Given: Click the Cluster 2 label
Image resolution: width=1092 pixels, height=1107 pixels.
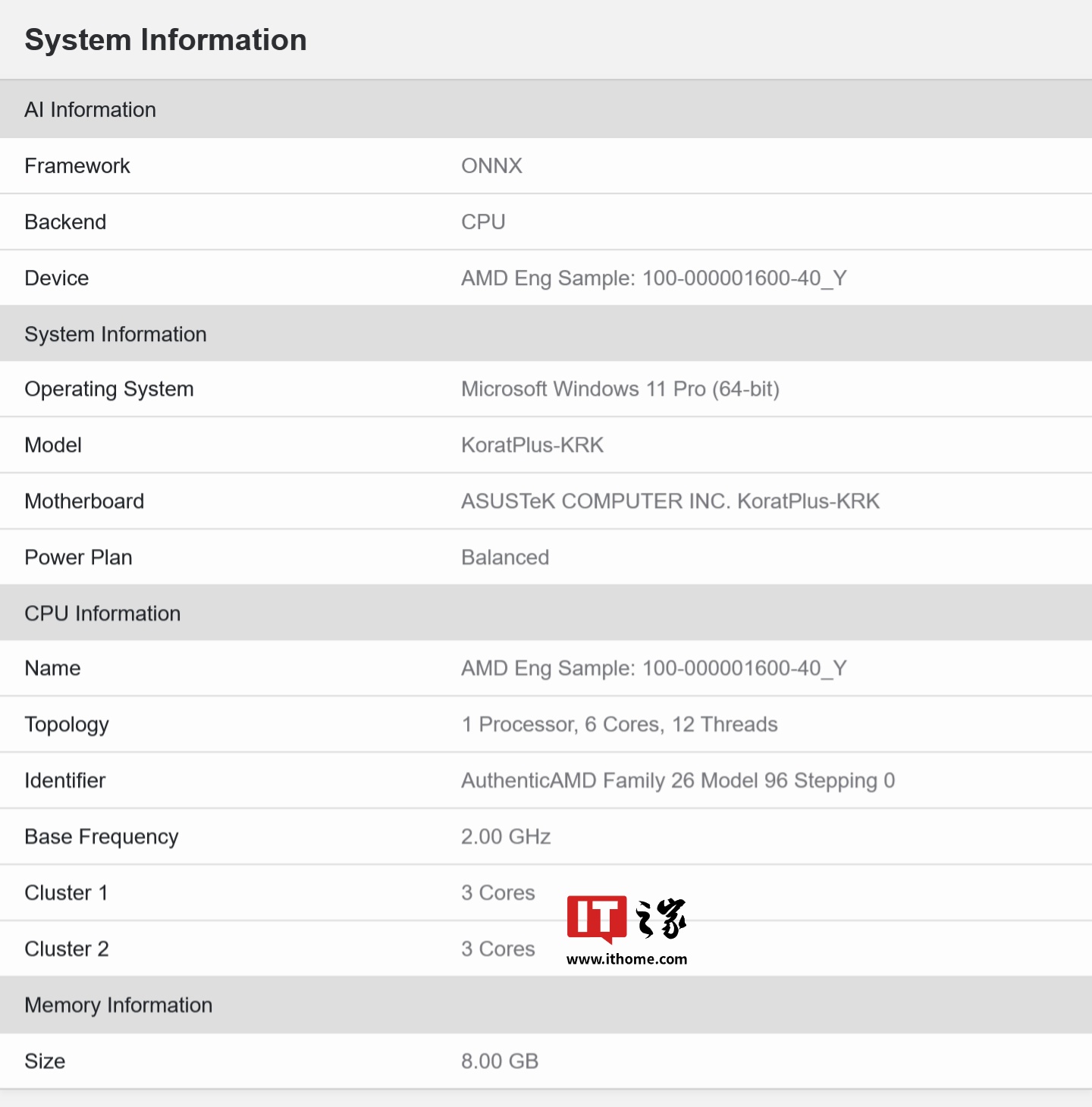Looking at the screenshot, I should coord(67,949).
